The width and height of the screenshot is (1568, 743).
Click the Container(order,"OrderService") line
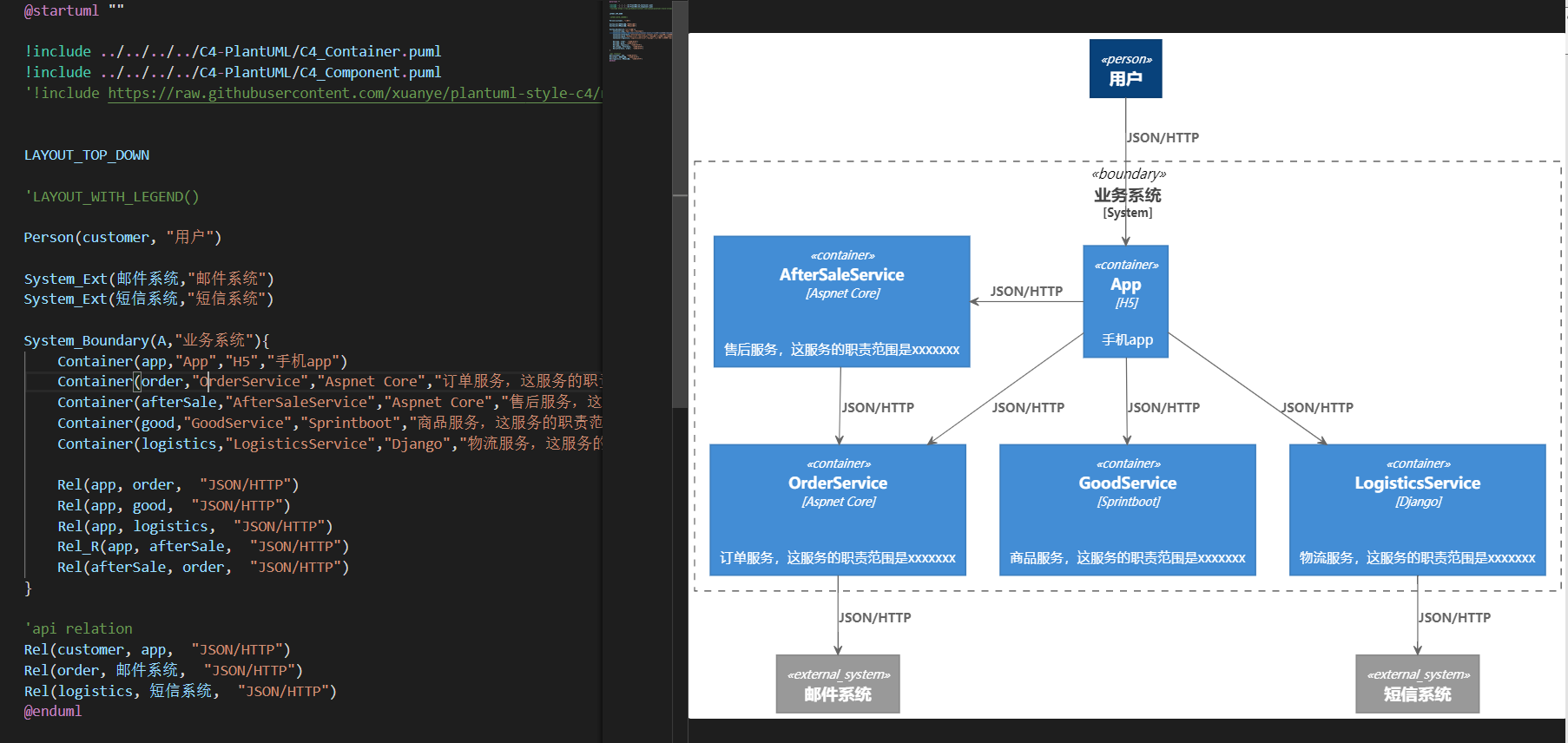pos(329,381)
